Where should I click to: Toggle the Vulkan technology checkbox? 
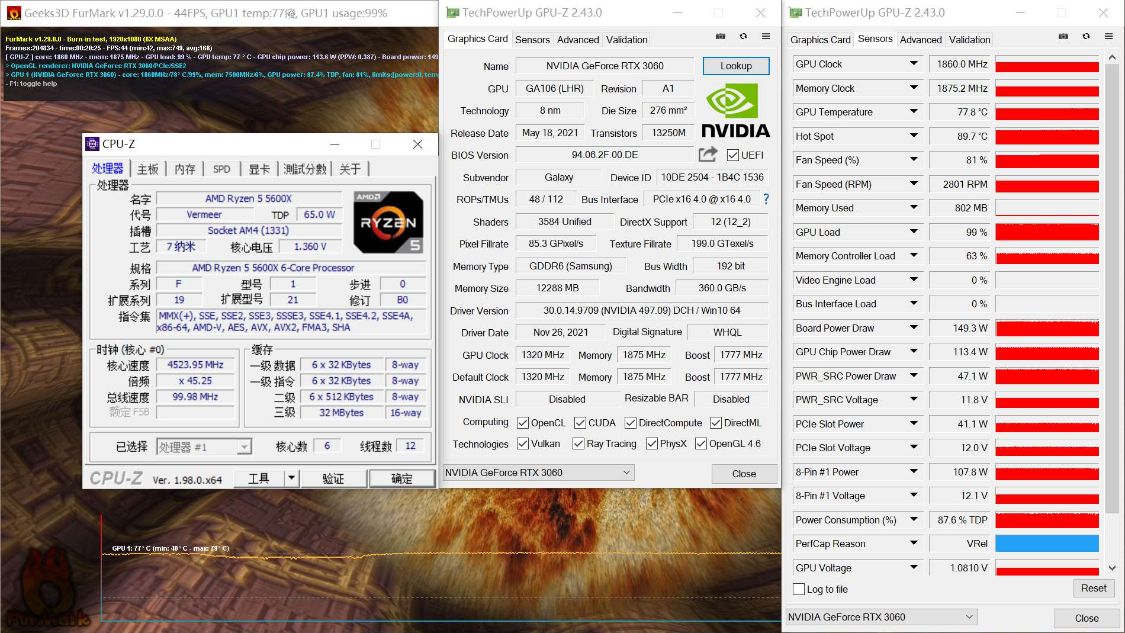click(x=521, y=443)
